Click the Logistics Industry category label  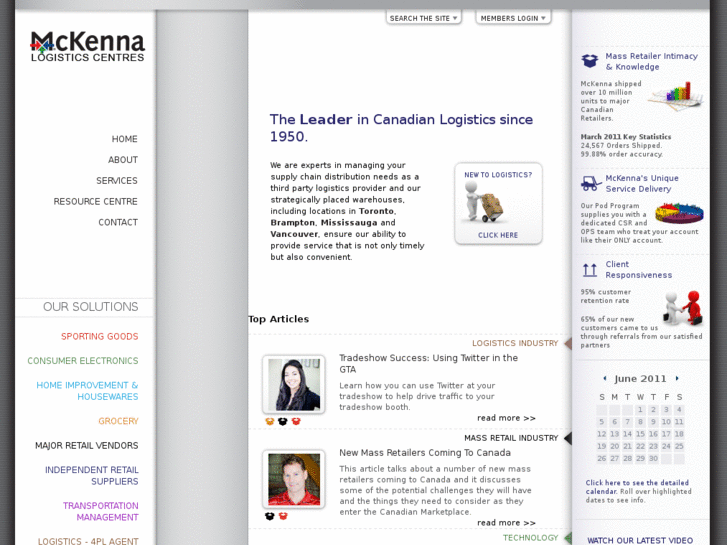tap(515, 343)
